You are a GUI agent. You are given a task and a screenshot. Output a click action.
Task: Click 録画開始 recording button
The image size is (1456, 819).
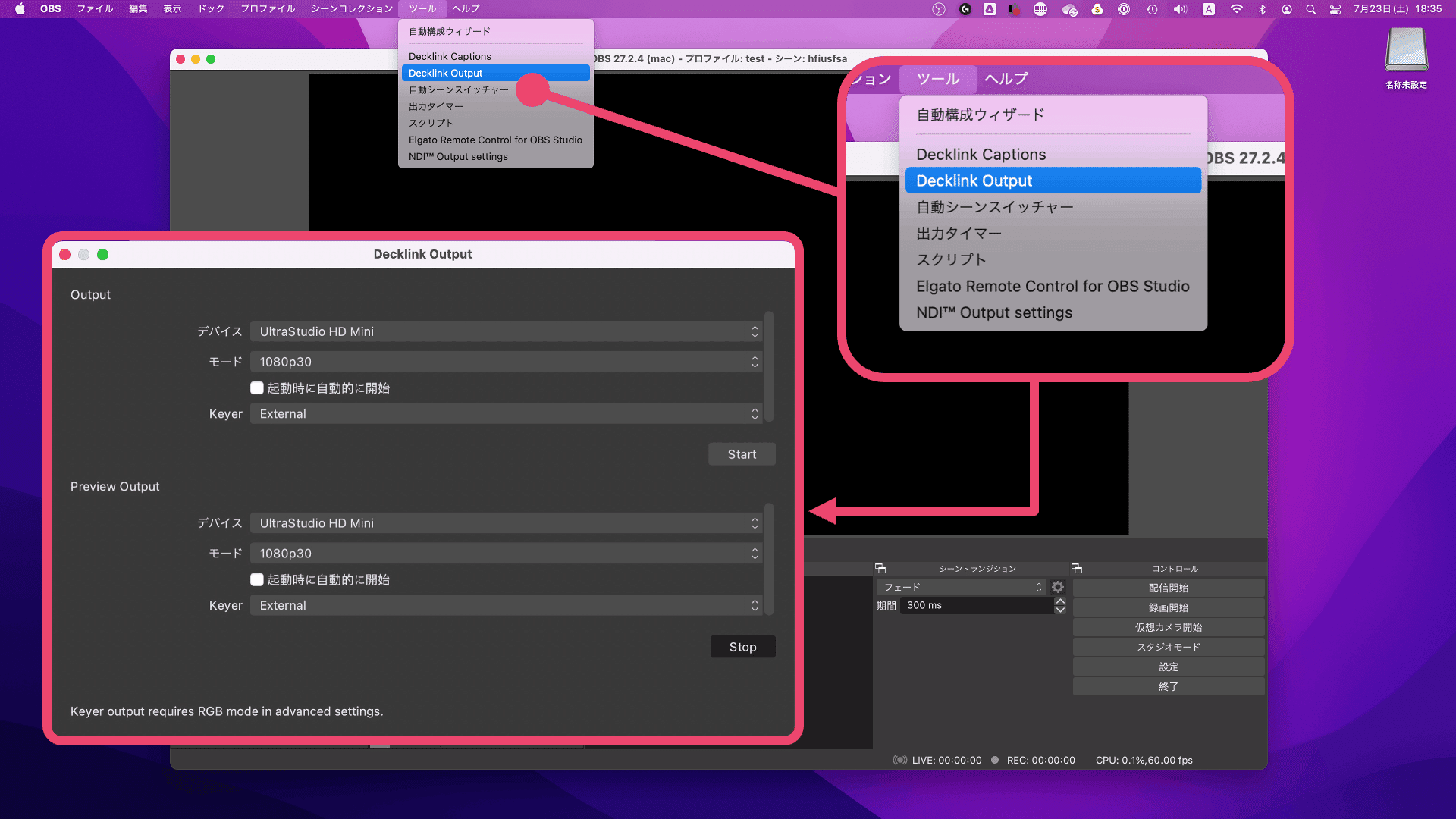pos(1169,607)
